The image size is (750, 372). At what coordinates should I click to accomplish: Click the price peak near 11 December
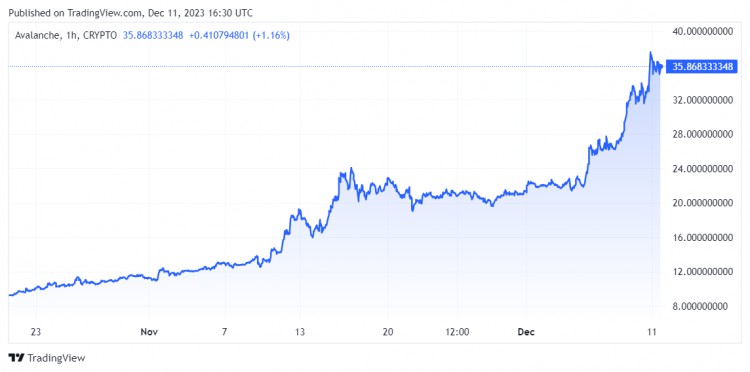(x=651, y=53)
